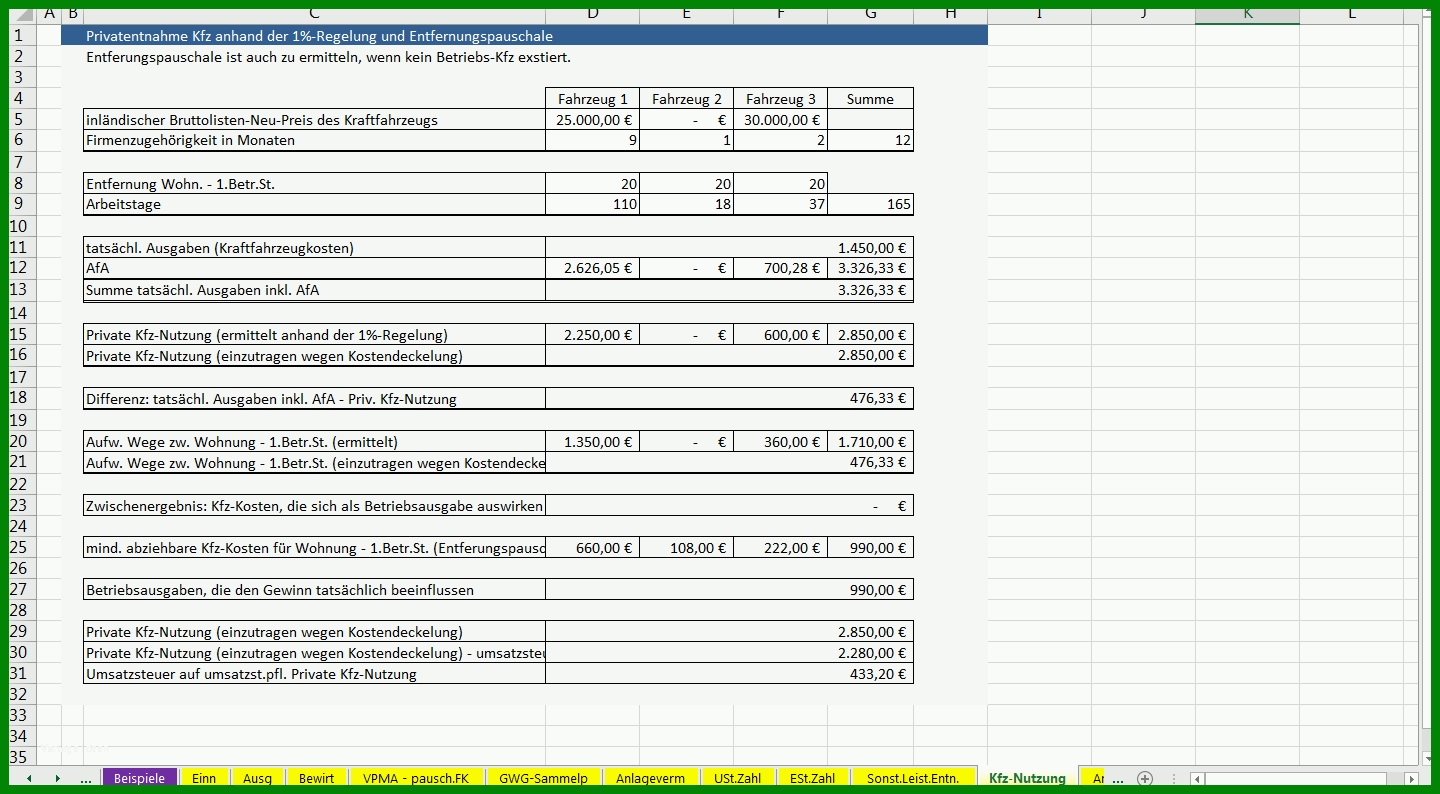Select the Firmenzugehörigkeit sum cell 12
The height and width of the screenshot is (794, 1440).
tap(870, 141)
